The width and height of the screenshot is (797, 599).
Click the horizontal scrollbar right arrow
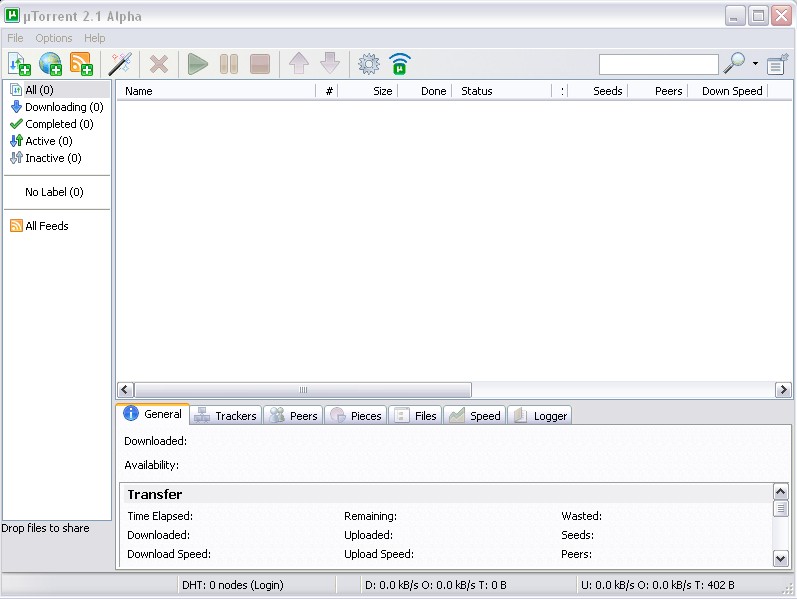(x=783, y=390)
